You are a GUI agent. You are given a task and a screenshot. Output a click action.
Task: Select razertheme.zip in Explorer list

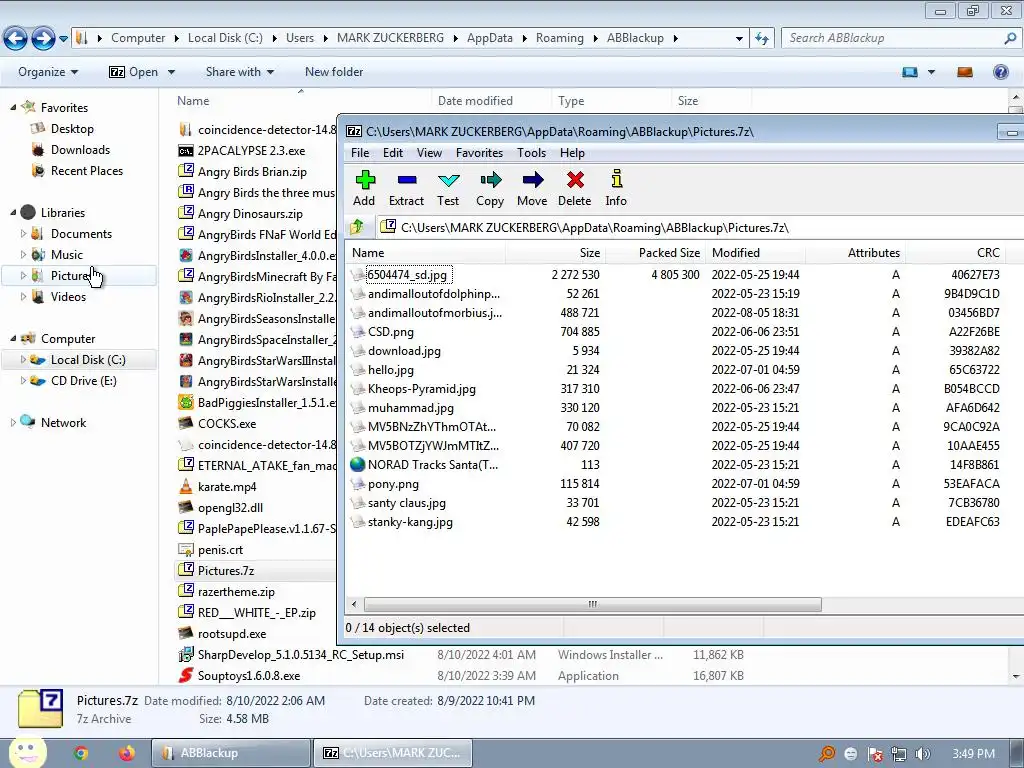pyautogui.click(x=227, y=592)
